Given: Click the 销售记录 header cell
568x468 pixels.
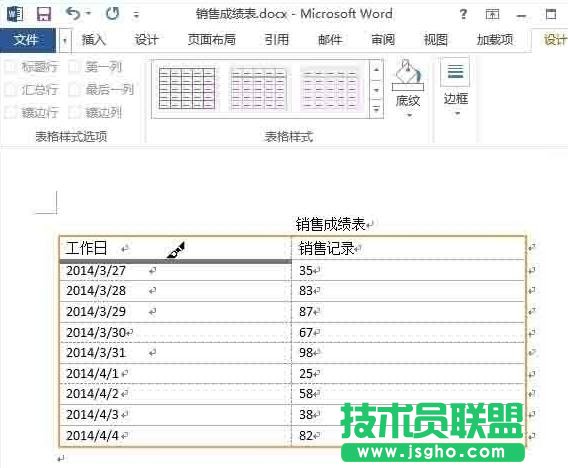Looking at the screenshot, I should pyautogui.click(x=408, y=248).
